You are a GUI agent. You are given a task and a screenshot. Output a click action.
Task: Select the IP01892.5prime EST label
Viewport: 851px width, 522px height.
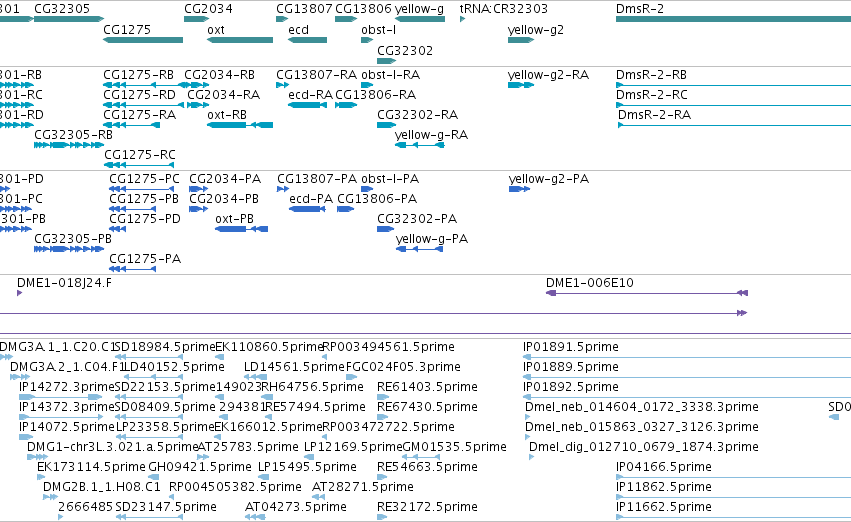(571, 387)
